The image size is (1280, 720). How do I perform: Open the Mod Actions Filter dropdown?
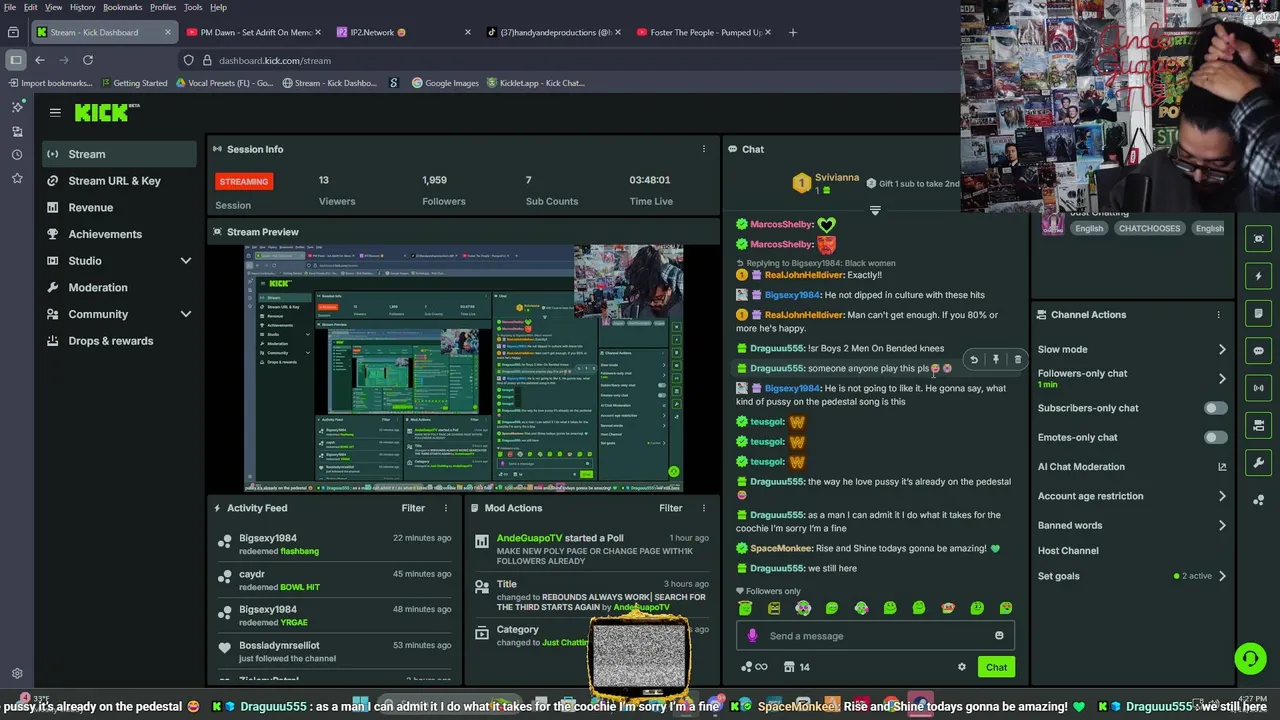[x=670, y=508]
